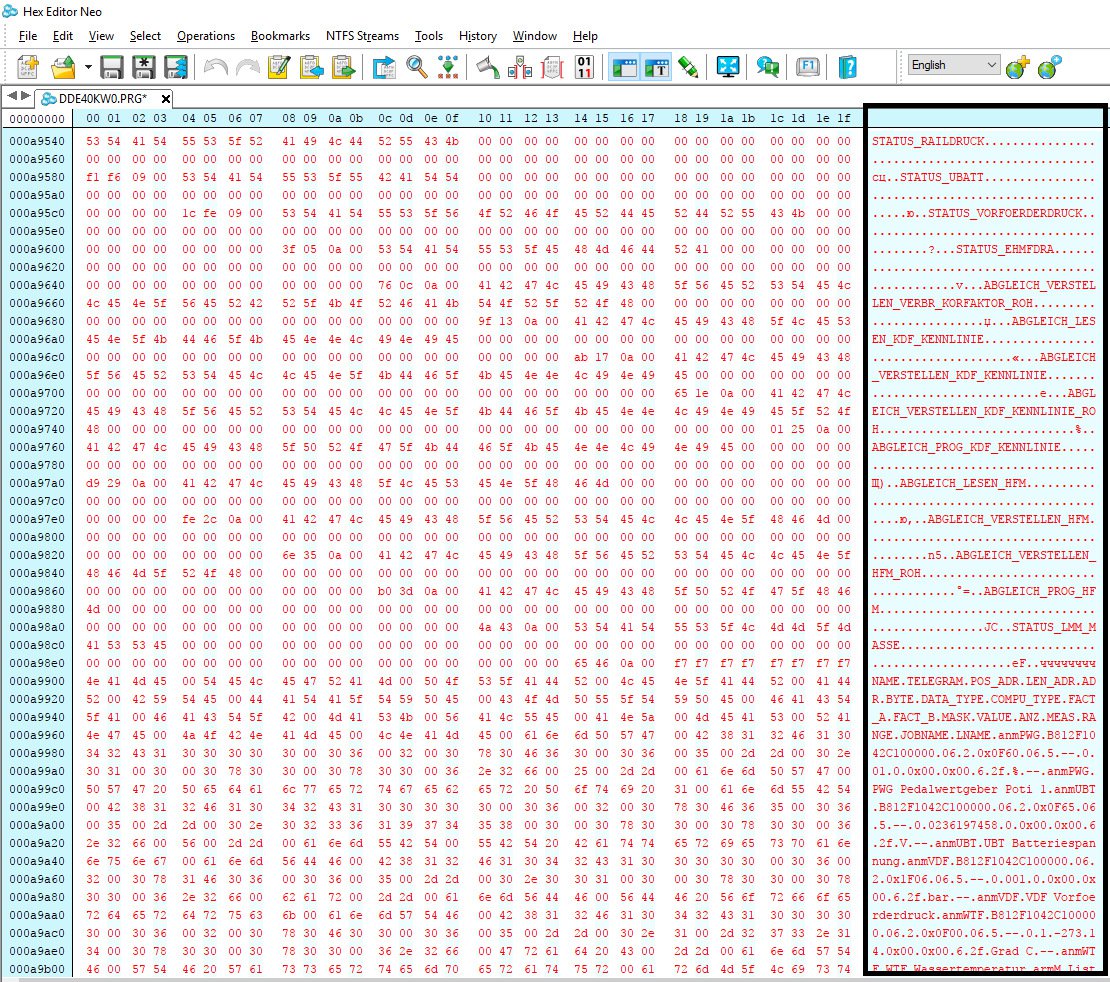
Task: Expand the Open file dropdown arrow
Action: pos(88,67)
